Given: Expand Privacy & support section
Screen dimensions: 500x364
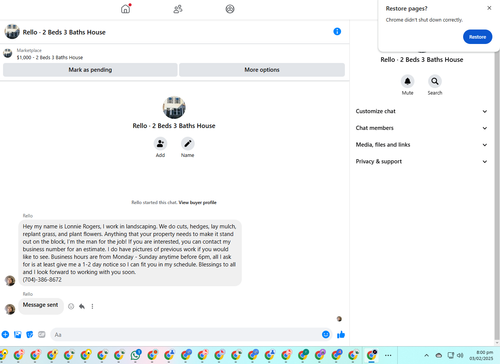Looking at the screenshot, I should (x=421, y=161).
